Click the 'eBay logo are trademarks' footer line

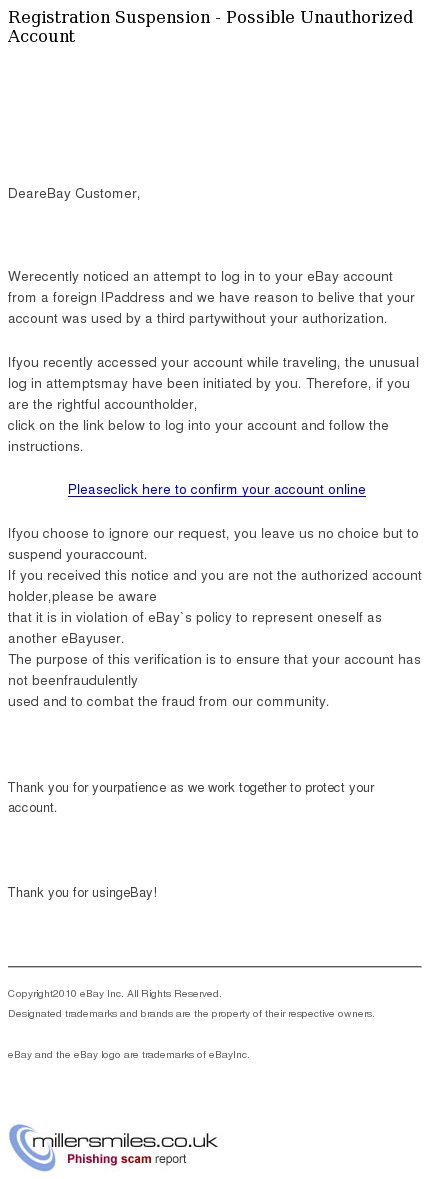tap(129, 1054)
